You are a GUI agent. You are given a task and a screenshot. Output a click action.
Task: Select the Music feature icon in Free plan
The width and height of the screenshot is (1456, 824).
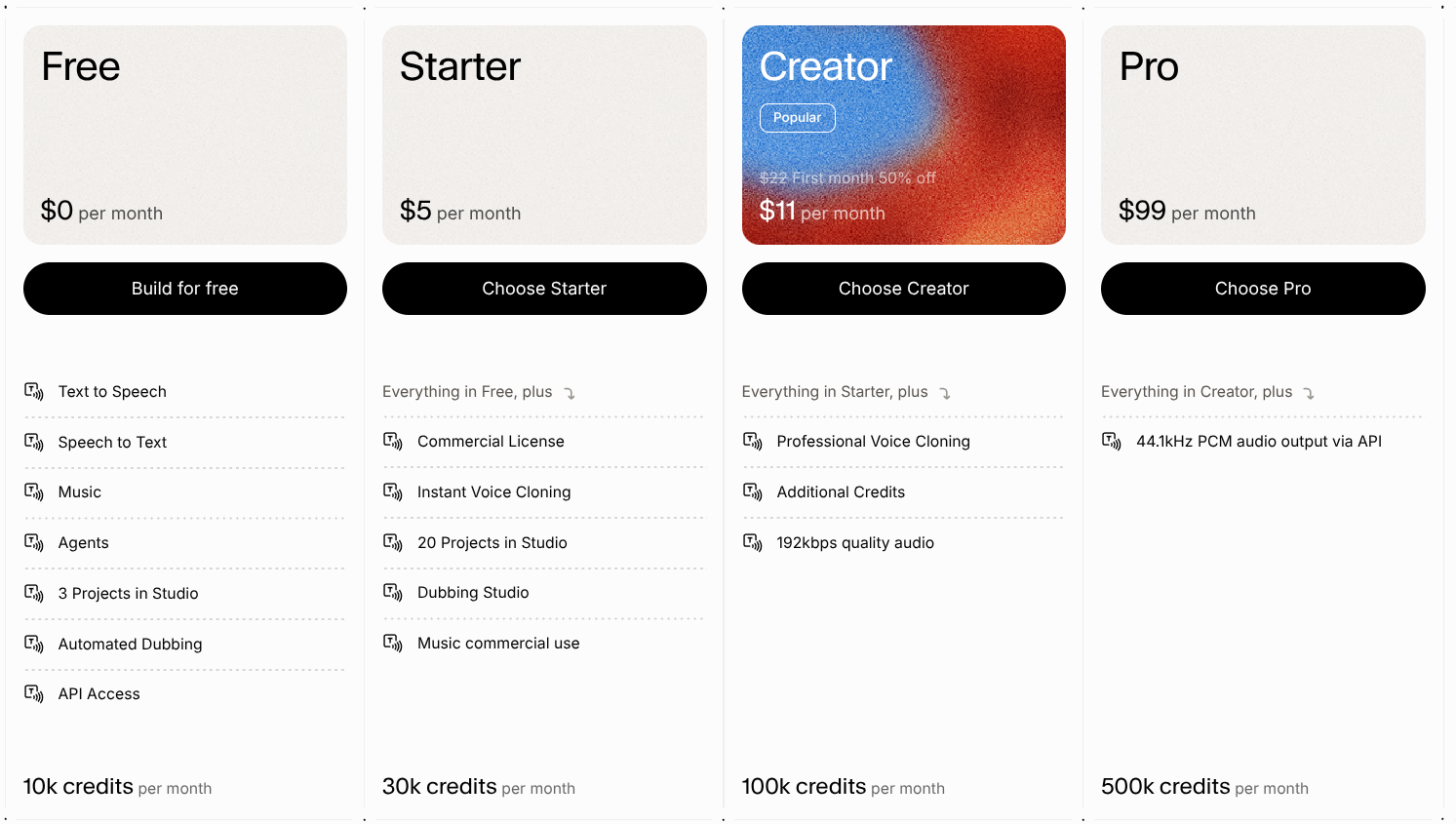(x=33, y=492)
